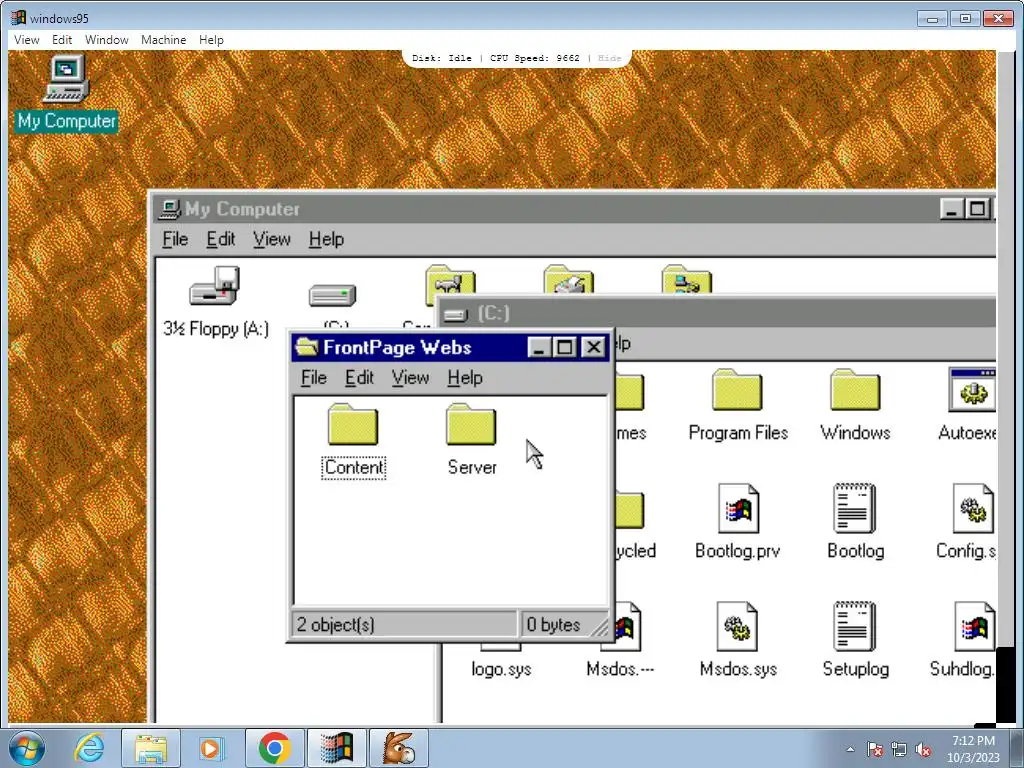Open the emulator's Help menu
This screenshot has height=768, width=1024.
[211, 40]
